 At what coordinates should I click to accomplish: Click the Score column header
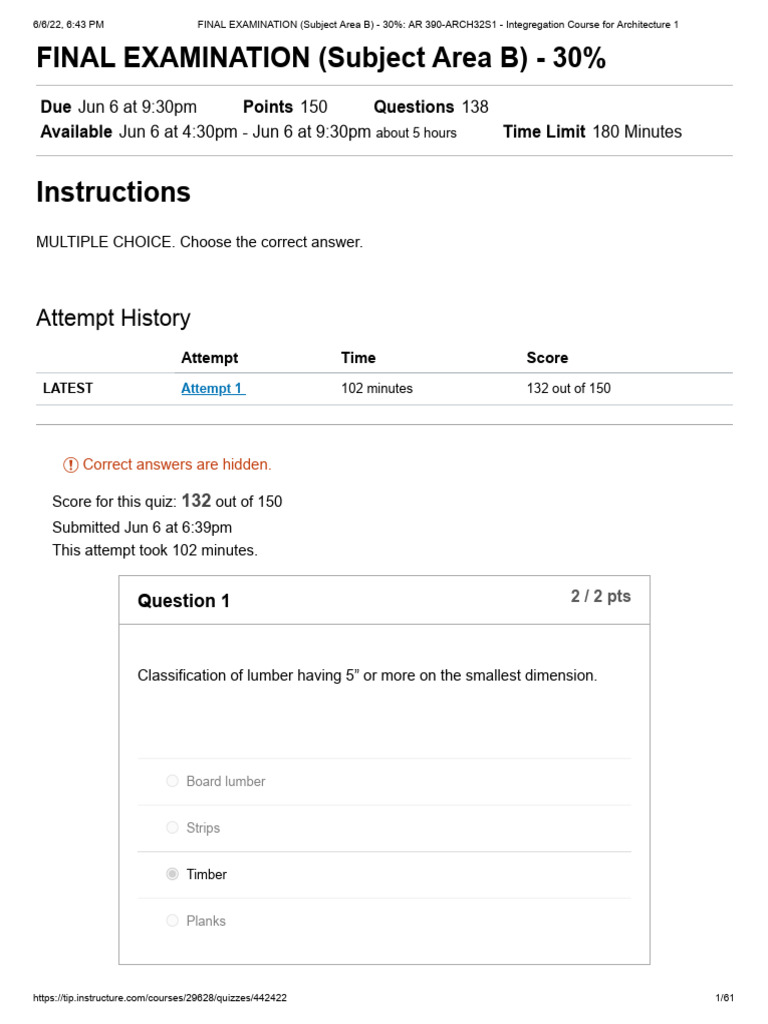[x=547, y=358]
